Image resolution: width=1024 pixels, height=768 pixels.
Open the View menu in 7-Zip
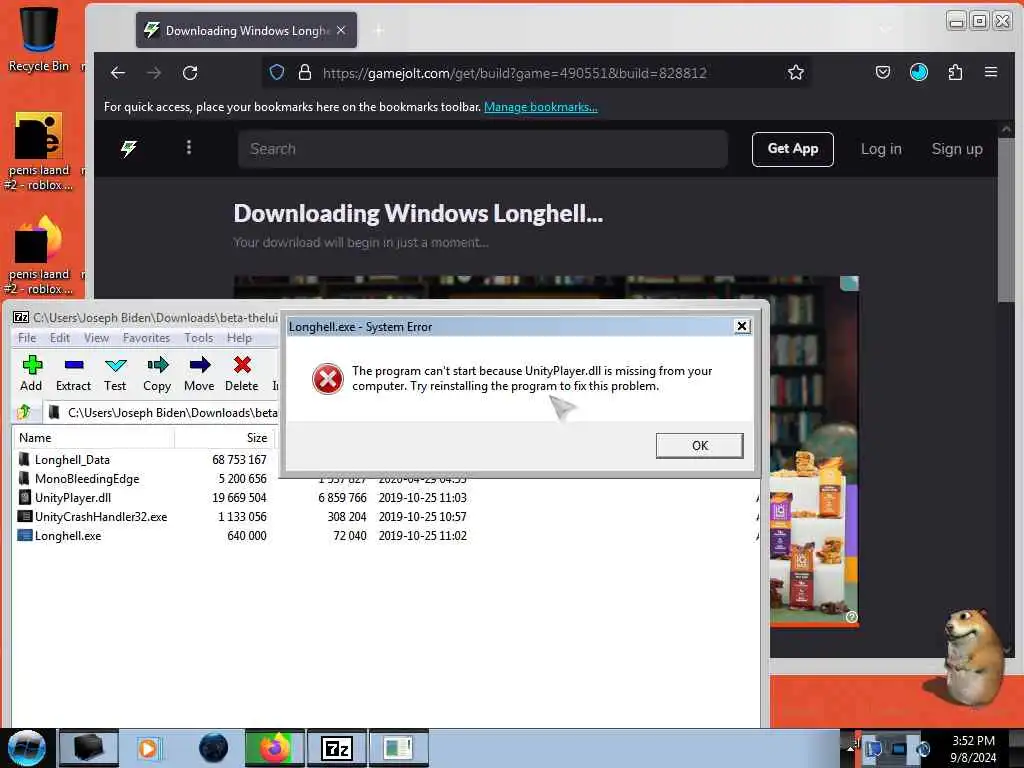(96, 338)
